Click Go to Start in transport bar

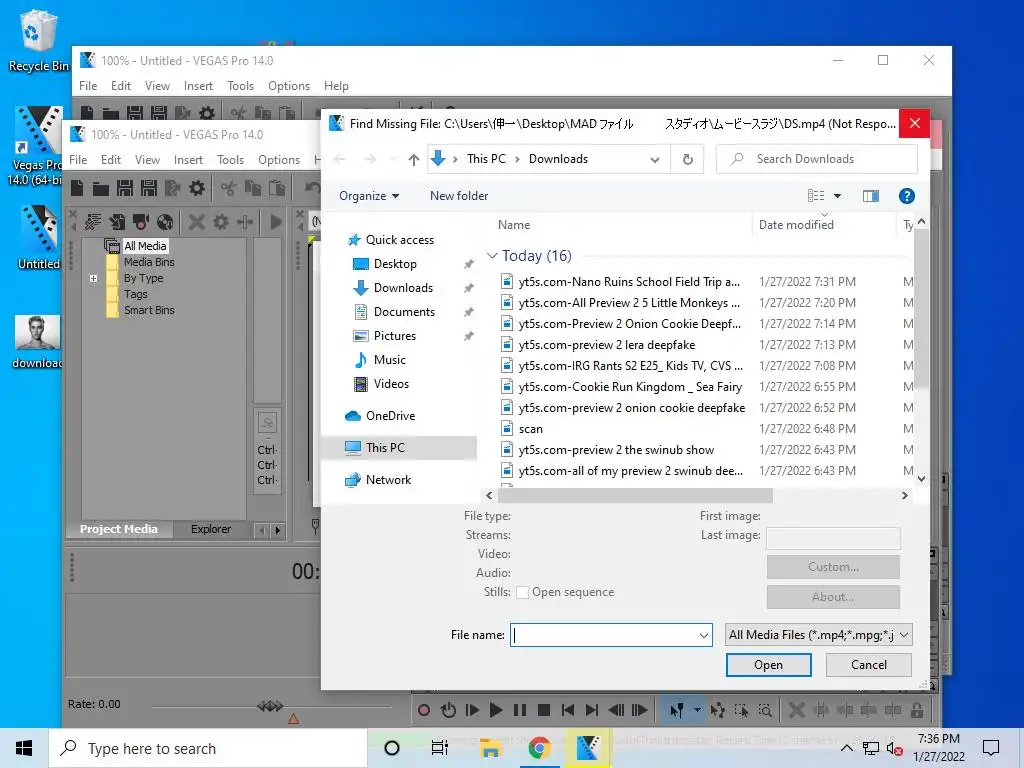(x=568, y=710)
